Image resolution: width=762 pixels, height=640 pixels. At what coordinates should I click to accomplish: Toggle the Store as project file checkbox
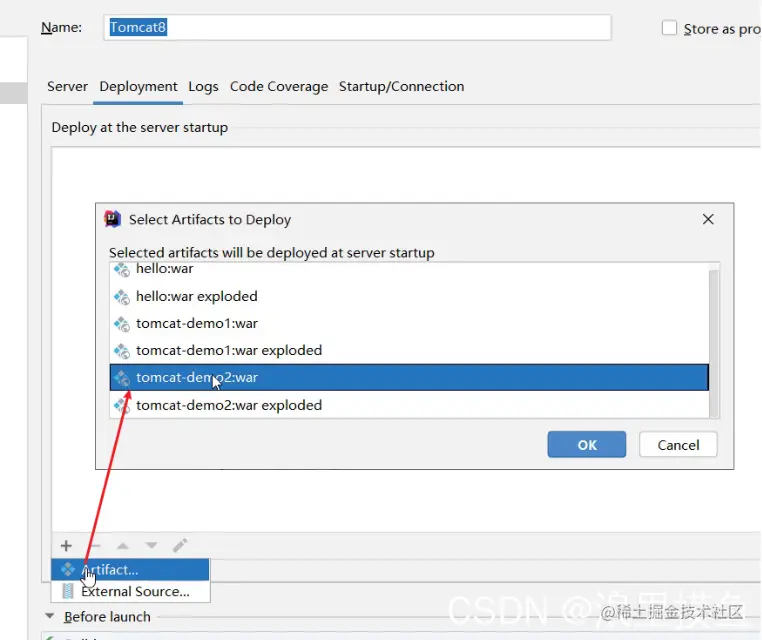coord(669,28)
